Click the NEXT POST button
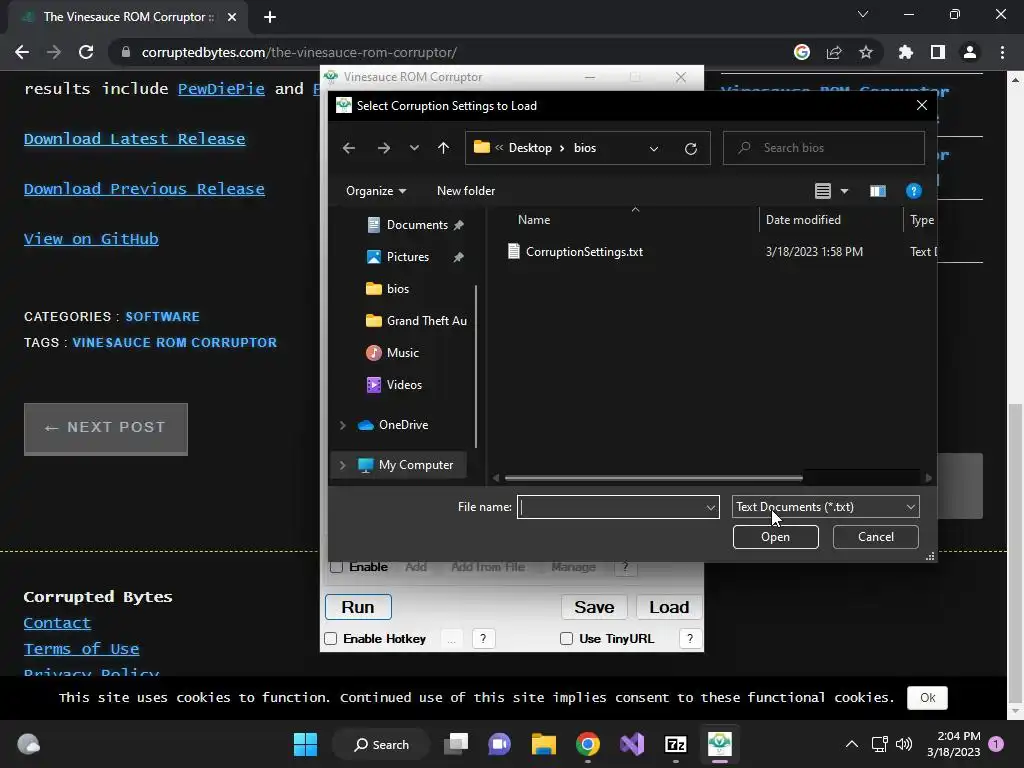 pyautogui.click(x=106, y=428)
